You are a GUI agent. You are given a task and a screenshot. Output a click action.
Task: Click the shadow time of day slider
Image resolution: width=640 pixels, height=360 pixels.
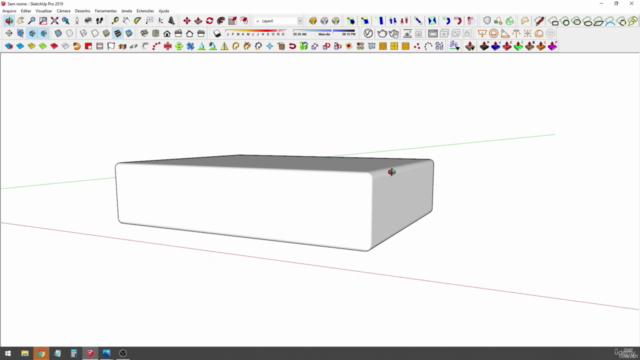click(324, 32)
